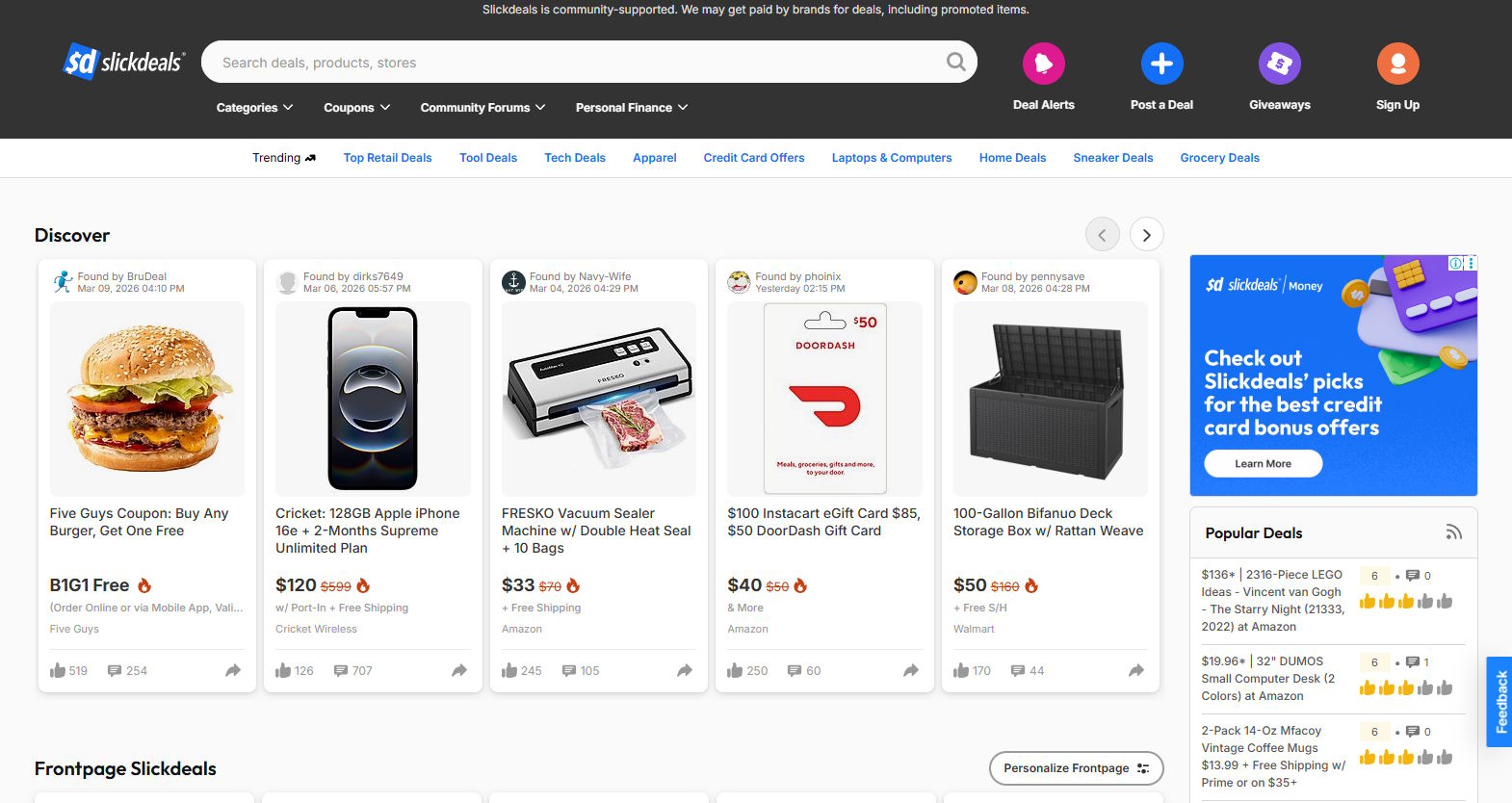Open the LEGO Starry Night popular deal
This screenshot has height=803, width=1512.
(x=1272, y=601)
